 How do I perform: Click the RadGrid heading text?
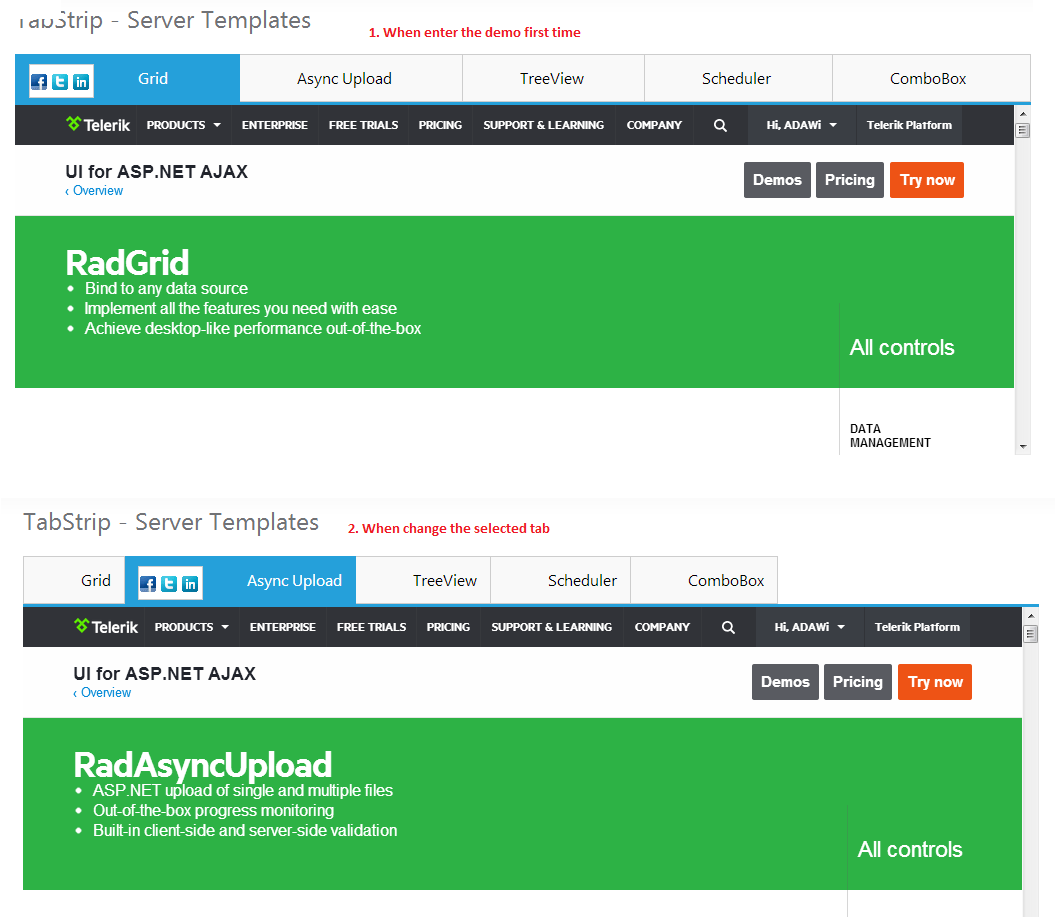pyautogui.click(x=127, y=262)
